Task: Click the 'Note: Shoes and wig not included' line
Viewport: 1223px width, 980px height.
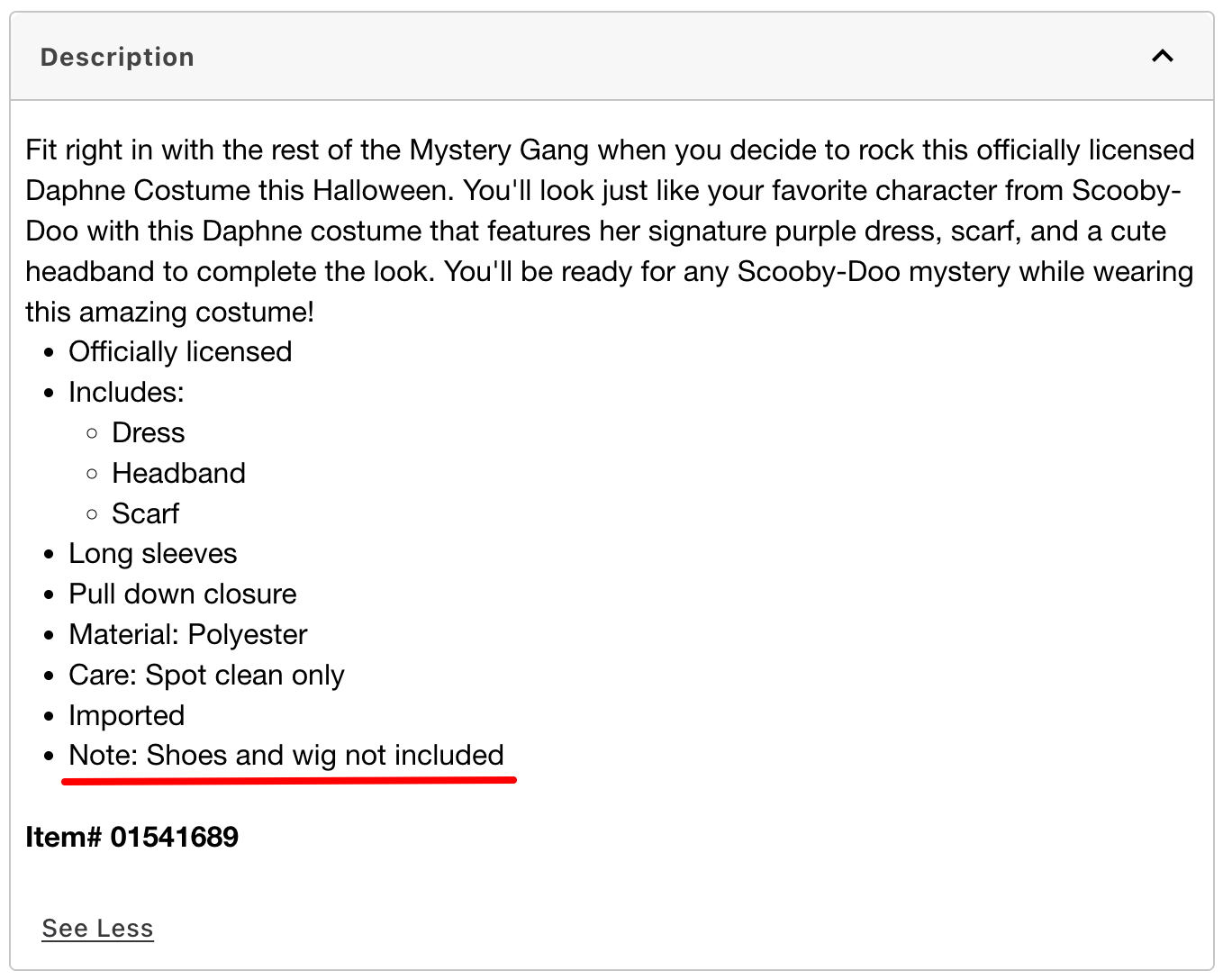Action: (285, 755)
